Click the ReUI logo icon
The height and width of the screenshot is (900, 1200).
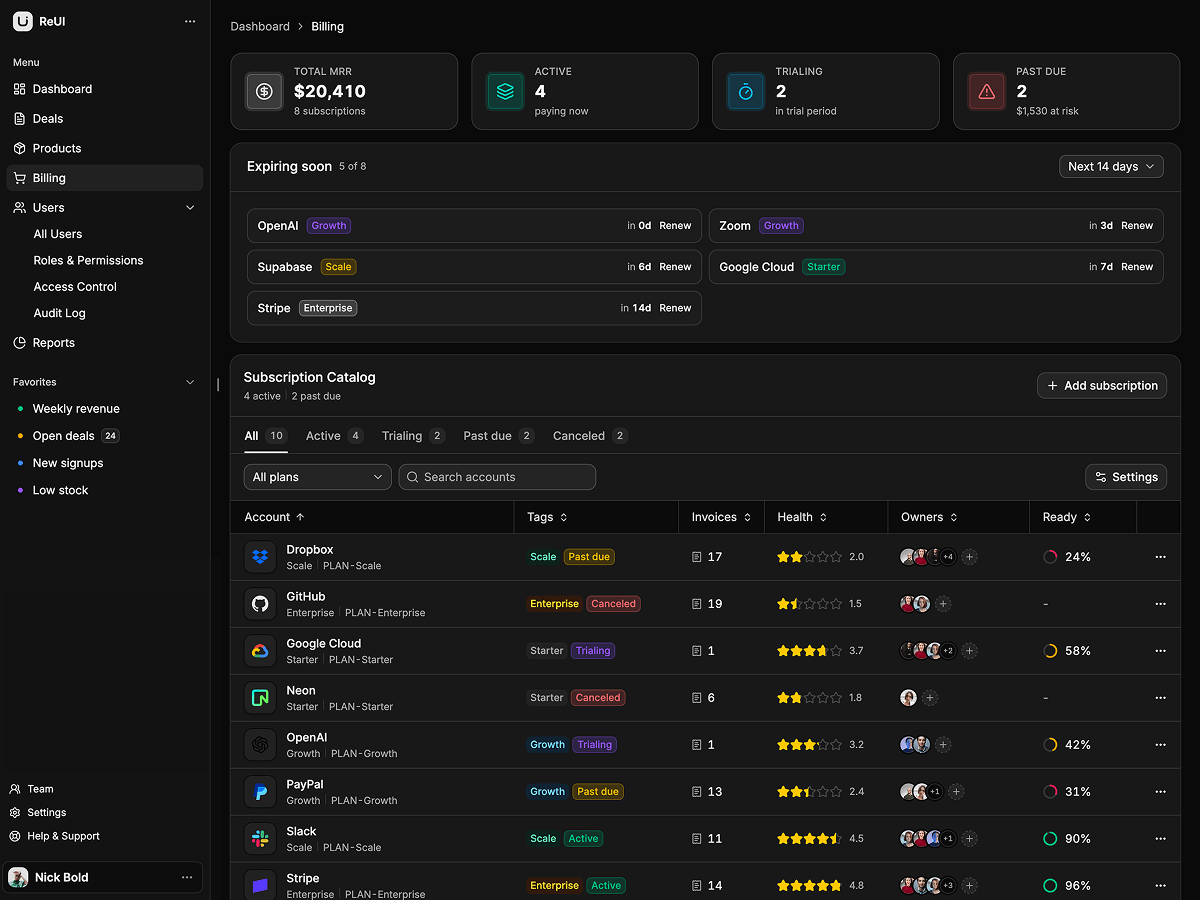22,21
